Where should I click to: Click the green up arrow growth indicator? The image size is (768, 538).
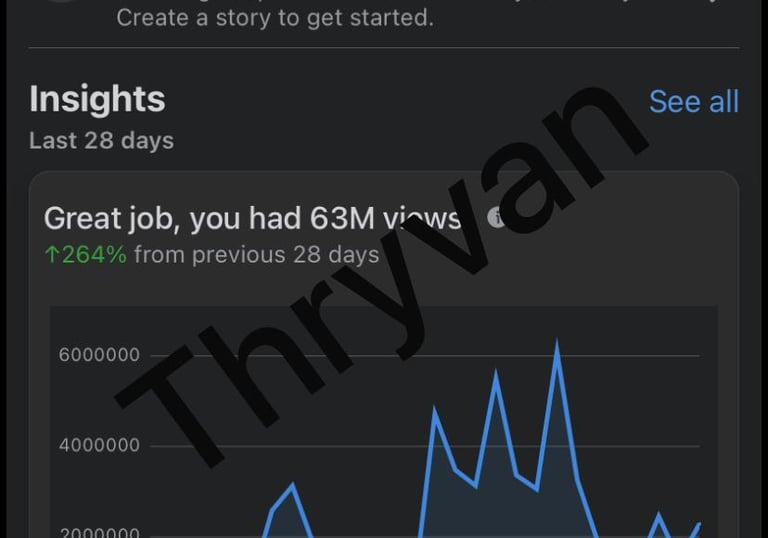click(x=52, y=255)
